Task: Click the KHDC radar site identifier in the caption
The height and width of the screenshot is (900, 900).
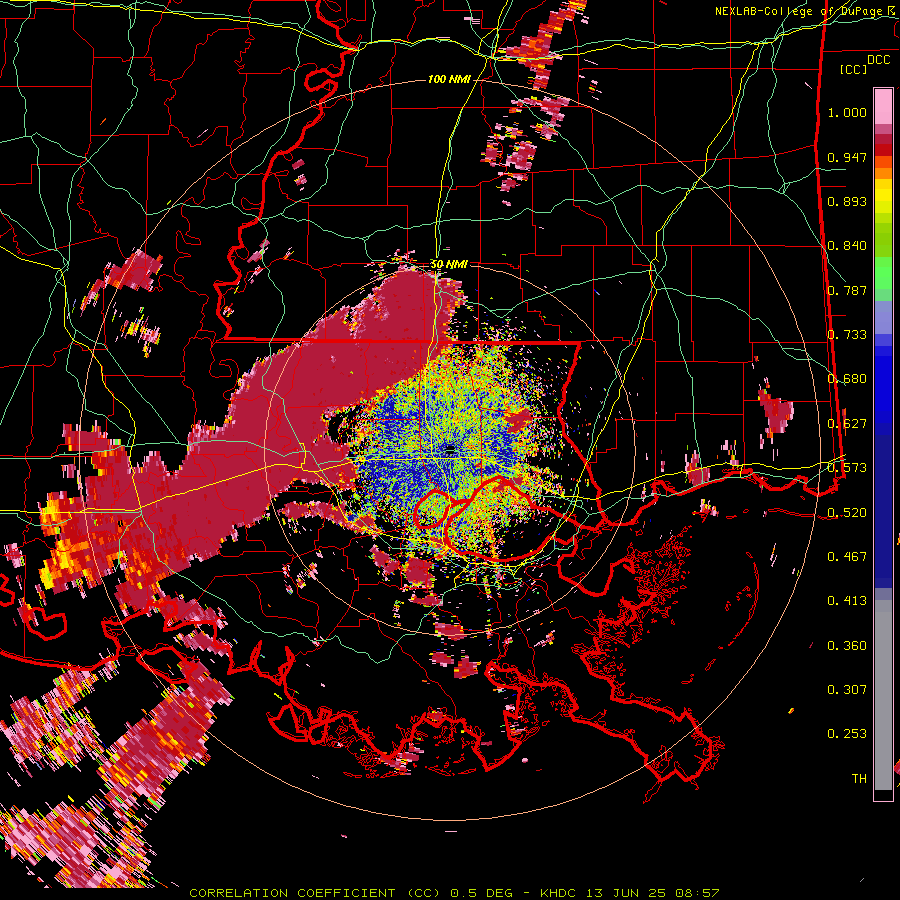Action: (x=560, y=893)
